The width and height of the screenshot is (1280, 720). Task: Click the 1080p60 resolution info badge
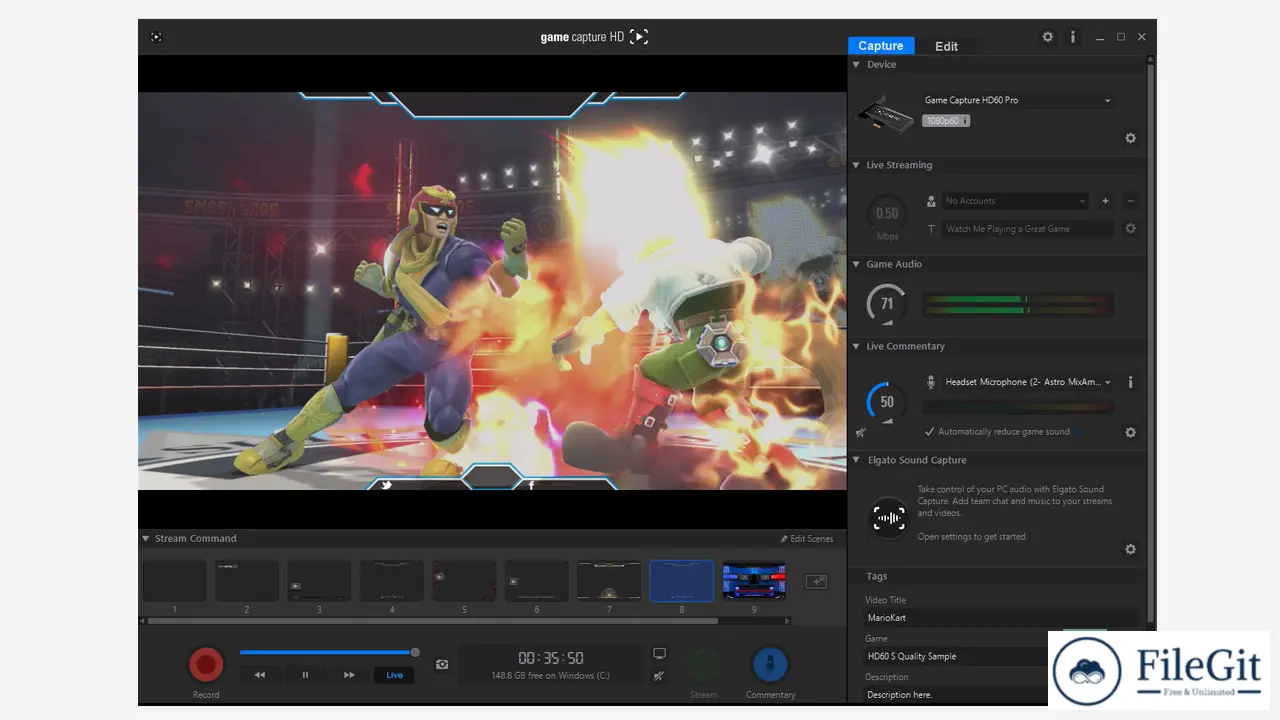coord(946,121)
